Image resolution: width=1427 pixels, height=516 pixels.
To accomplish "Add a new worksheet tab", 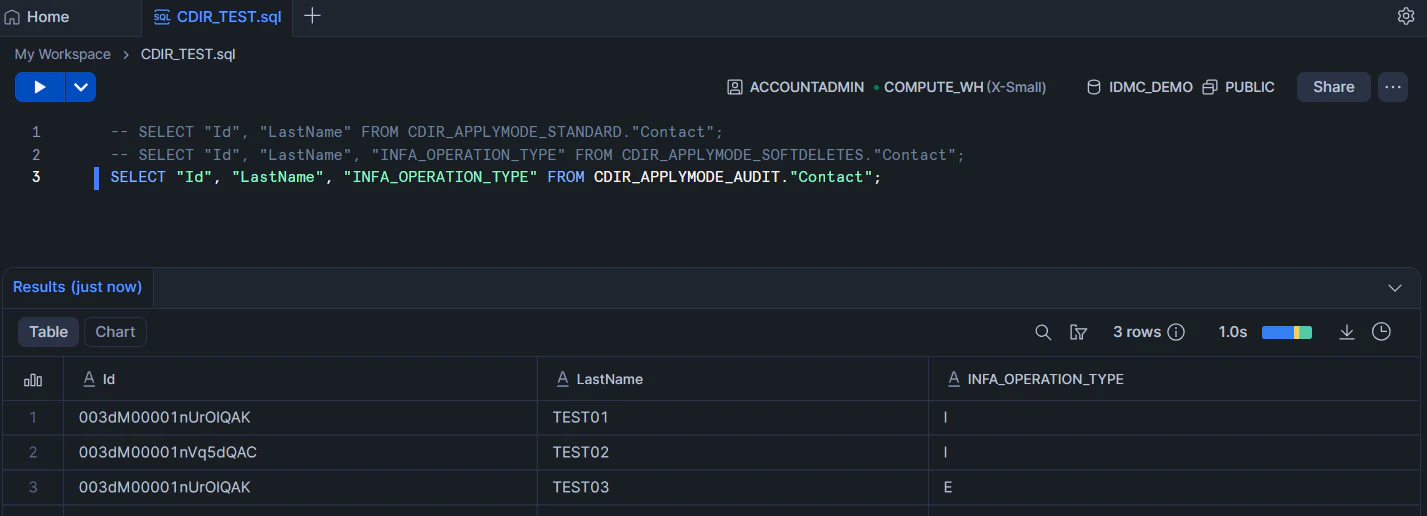I will click(312, 16).
